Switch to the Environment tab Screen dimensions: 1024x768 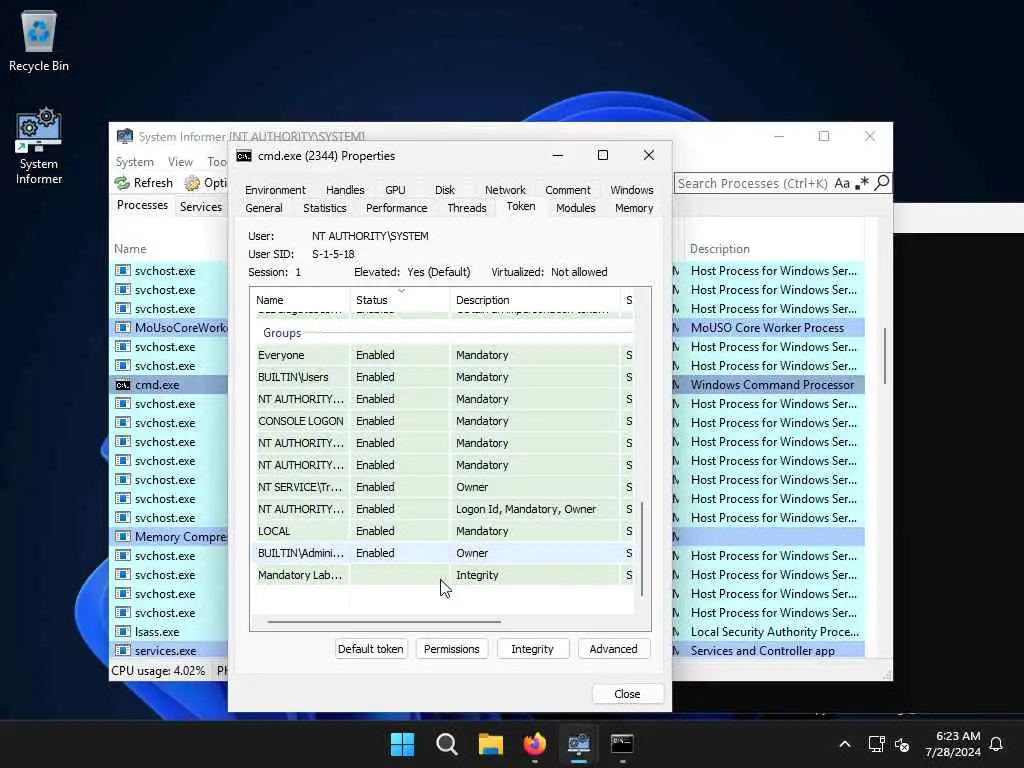coord(275,190)
